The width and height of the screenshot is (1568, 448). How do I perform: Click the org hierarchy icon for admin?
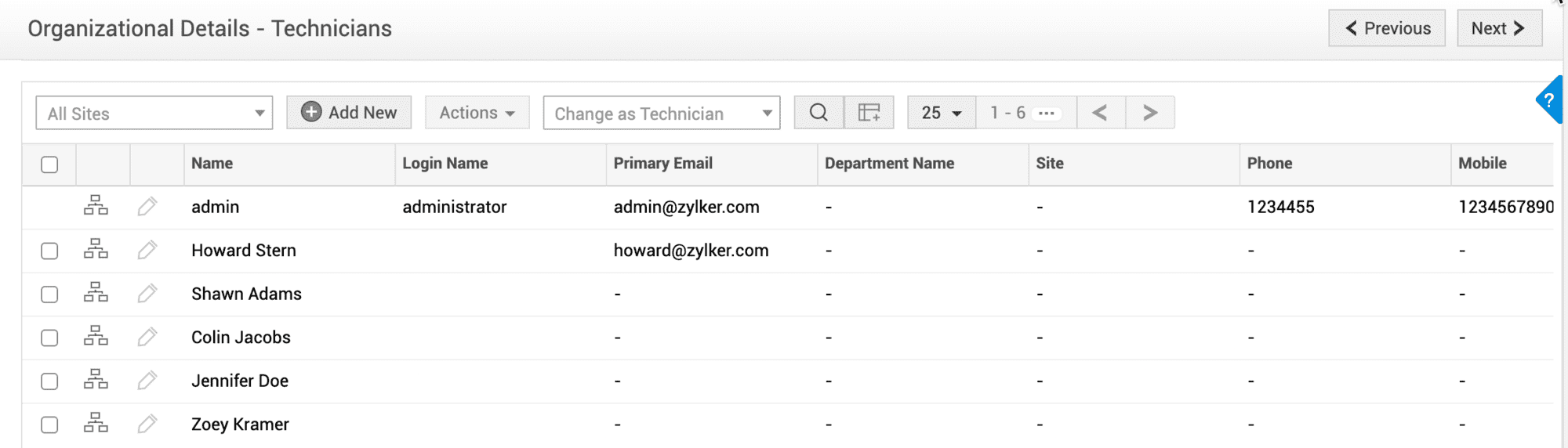[96, 207]
